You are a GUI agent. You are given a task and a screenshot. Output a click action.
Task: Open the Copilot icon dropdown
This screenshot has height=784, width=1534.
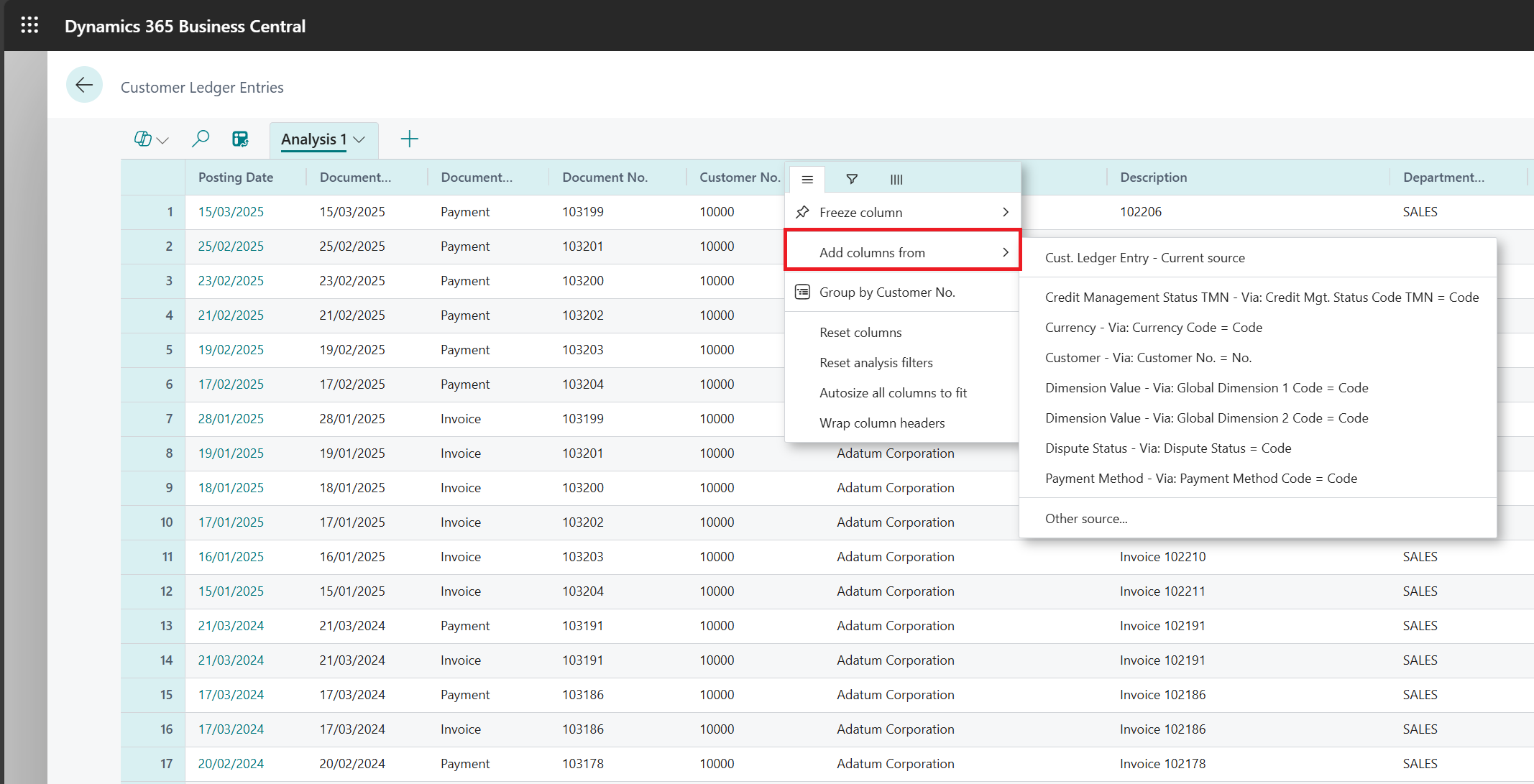coord(151,139)
